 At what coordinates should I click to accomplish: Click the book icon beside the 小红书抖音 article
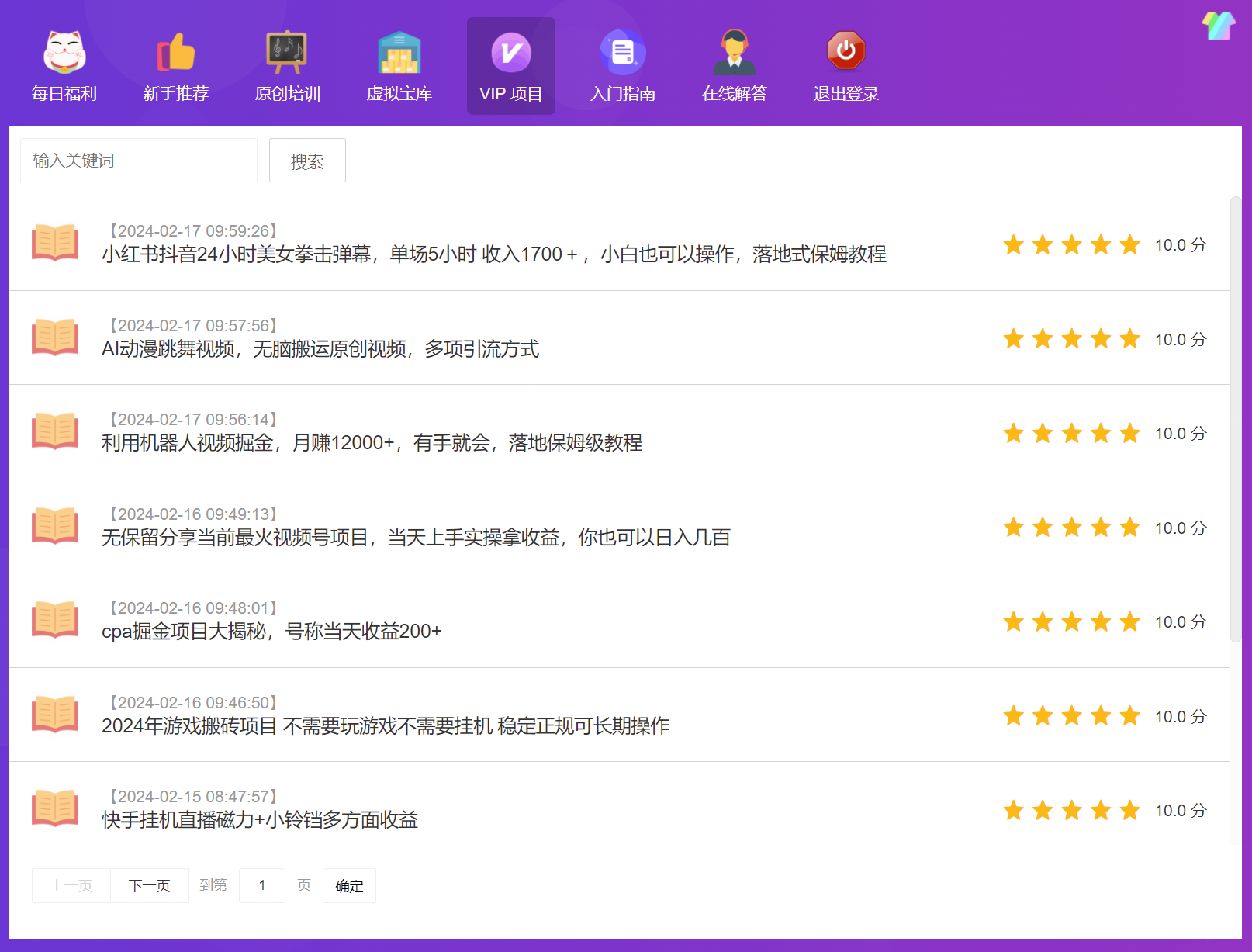tap(55, 243)
